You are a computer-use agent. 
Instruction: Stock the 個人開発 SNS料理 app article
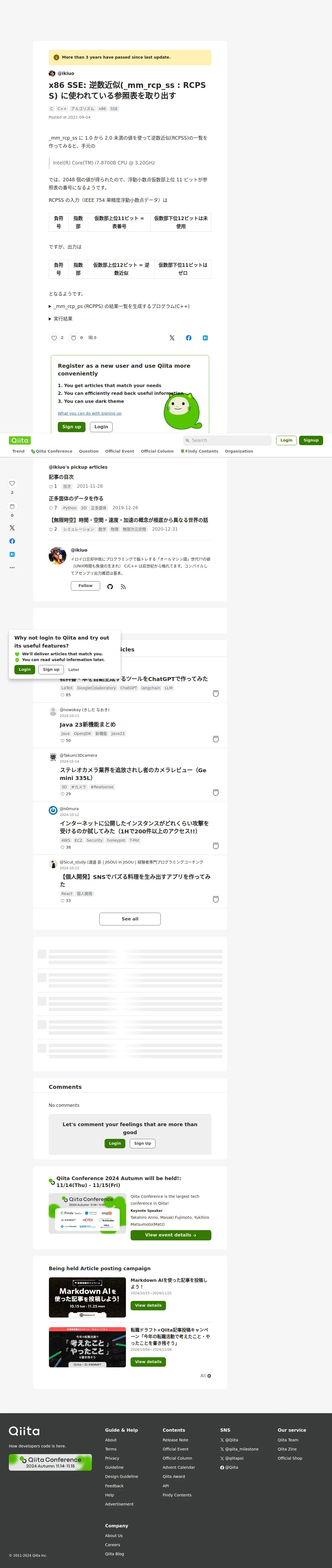tap(216, 899)
